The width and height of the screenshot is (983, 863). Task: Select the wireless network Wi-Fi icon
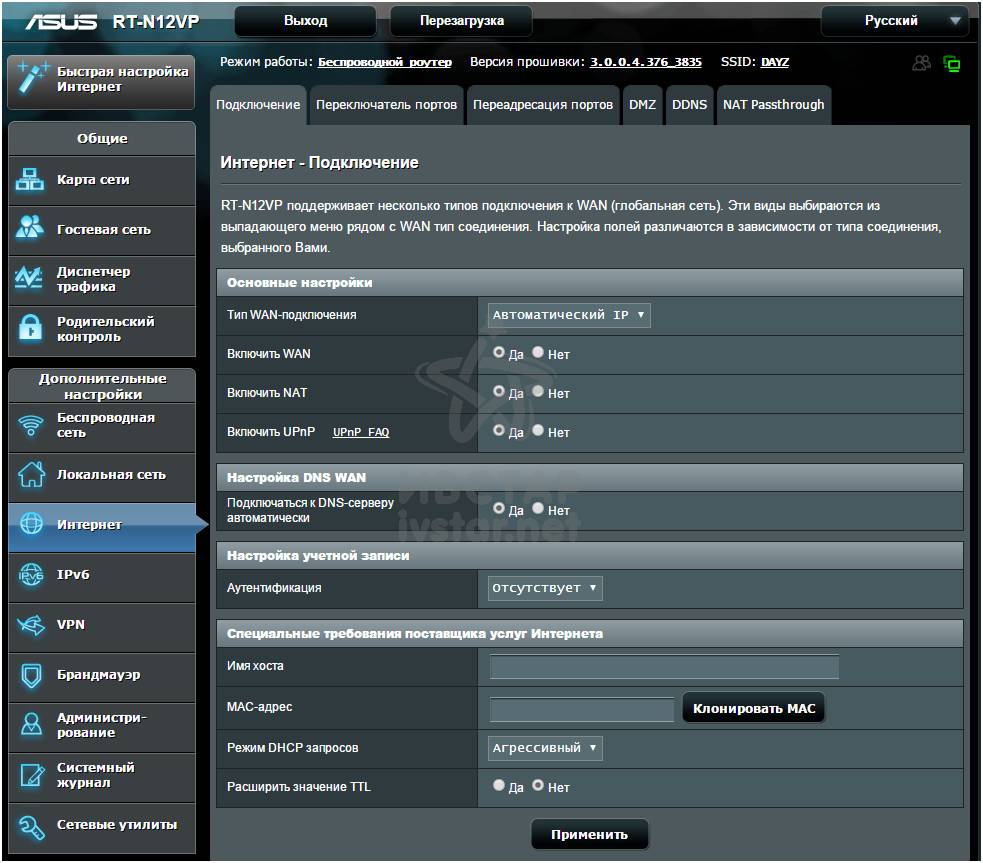tap(31, 426)
